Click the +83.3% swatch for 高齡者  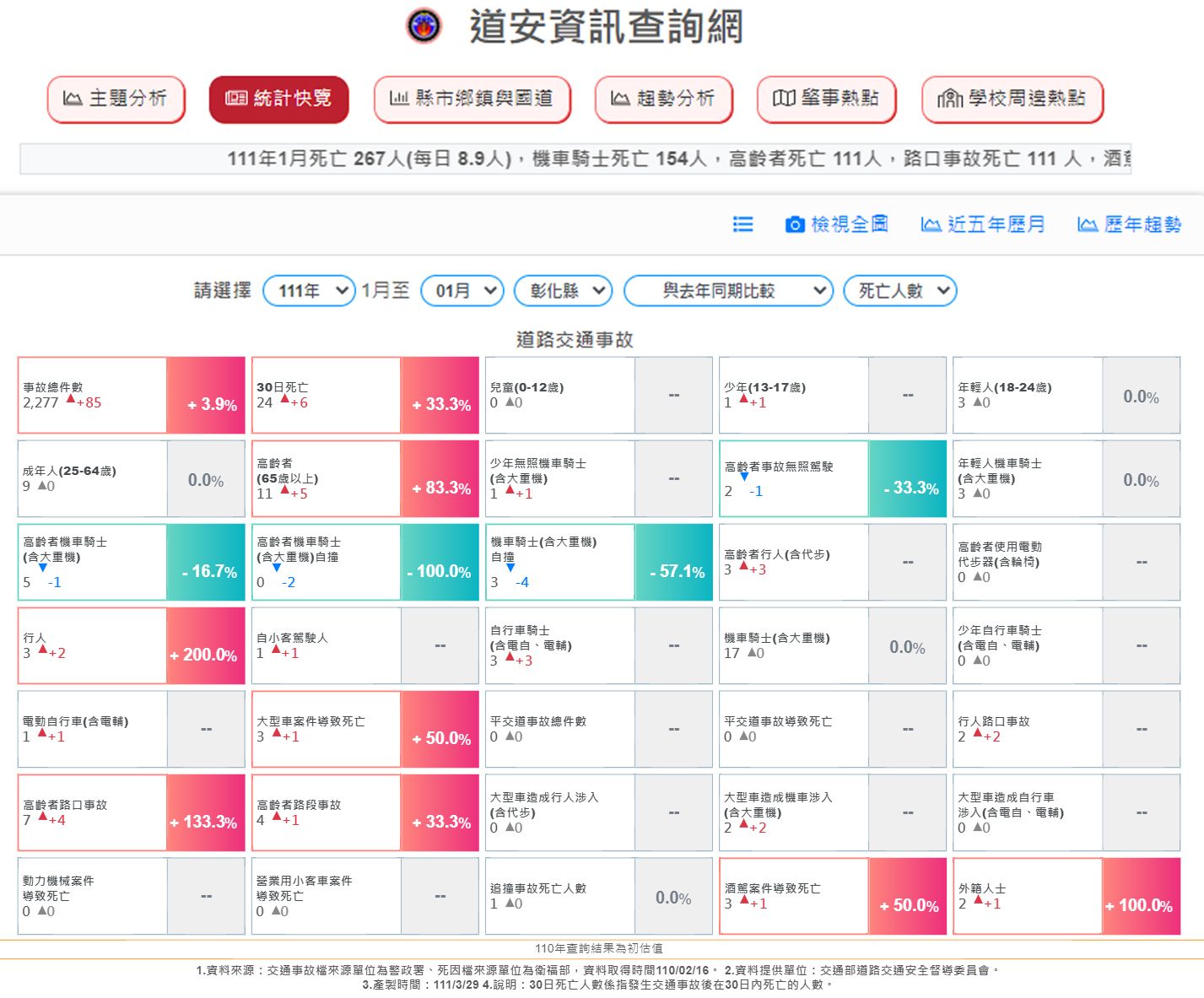point(440,479)
